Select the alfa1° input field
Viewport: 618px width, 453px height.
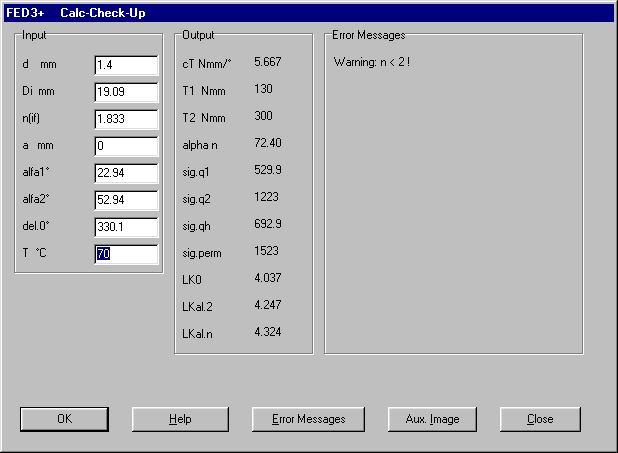(126, 173)
